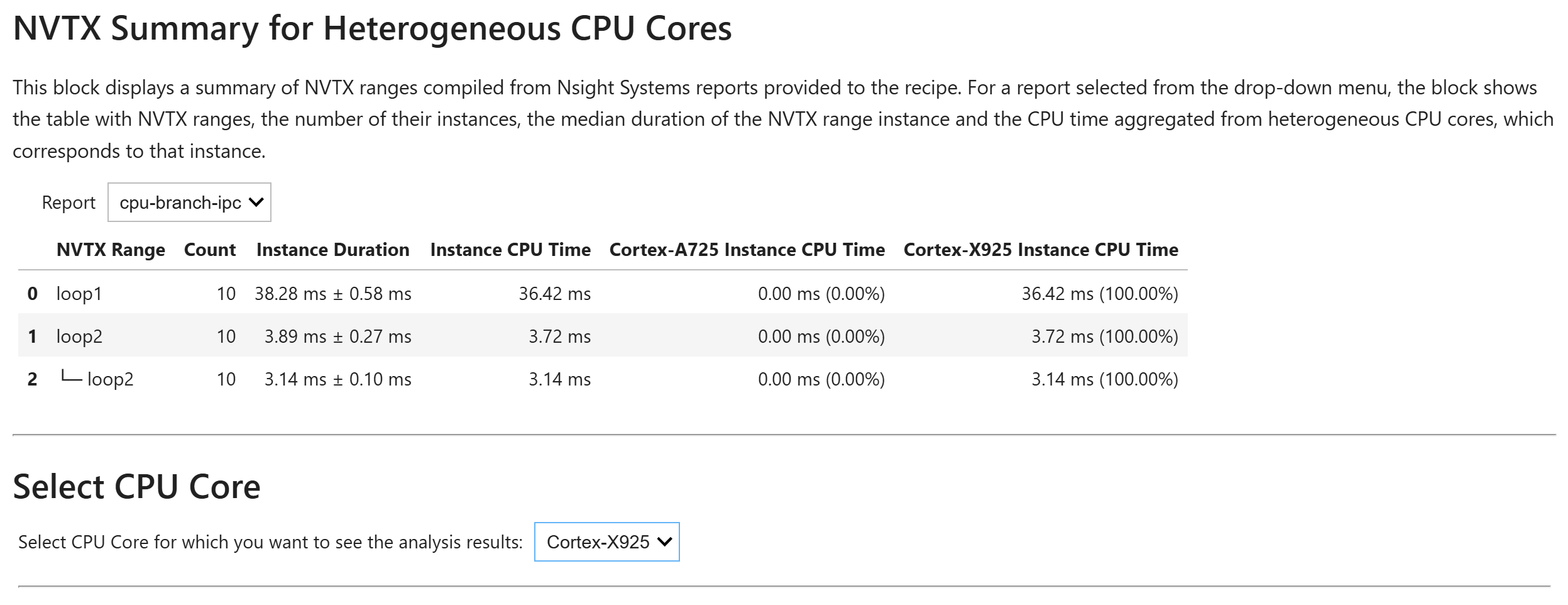
Task: Open the Select CPU Core dropdown
Action: click(606, 541)
